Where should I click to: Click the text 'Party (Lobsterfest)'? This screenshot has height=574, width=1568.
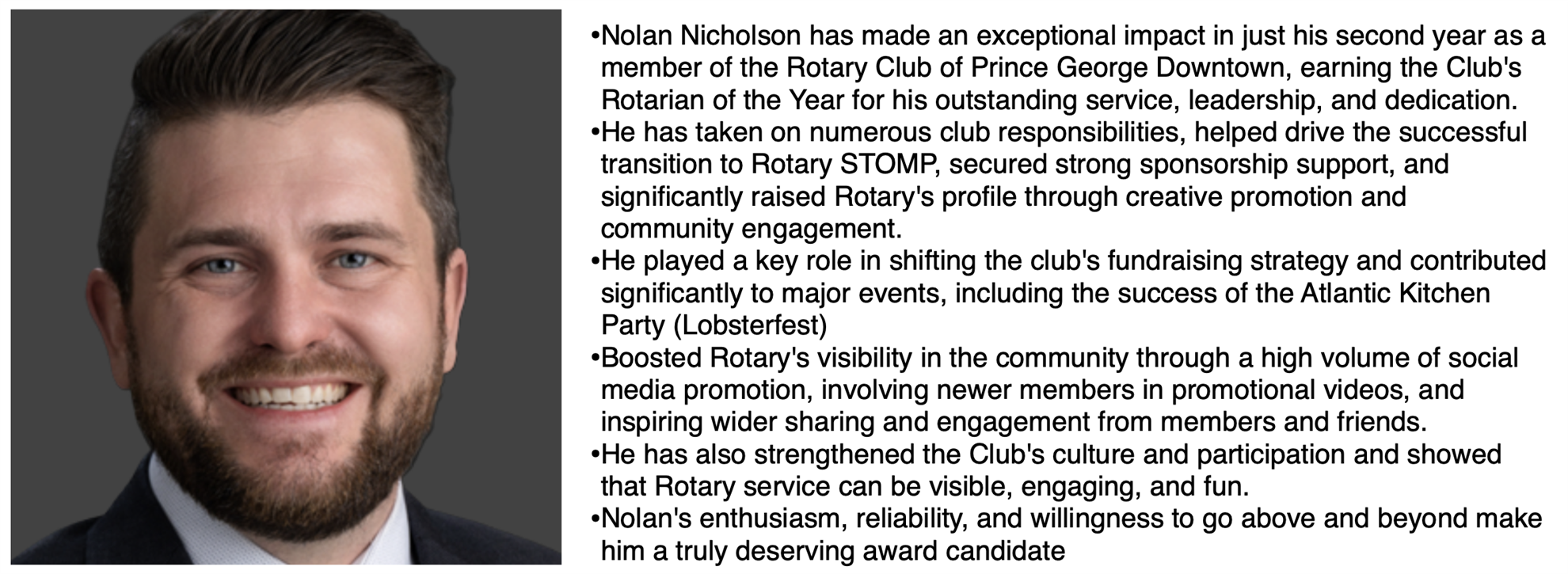point(714,325)
